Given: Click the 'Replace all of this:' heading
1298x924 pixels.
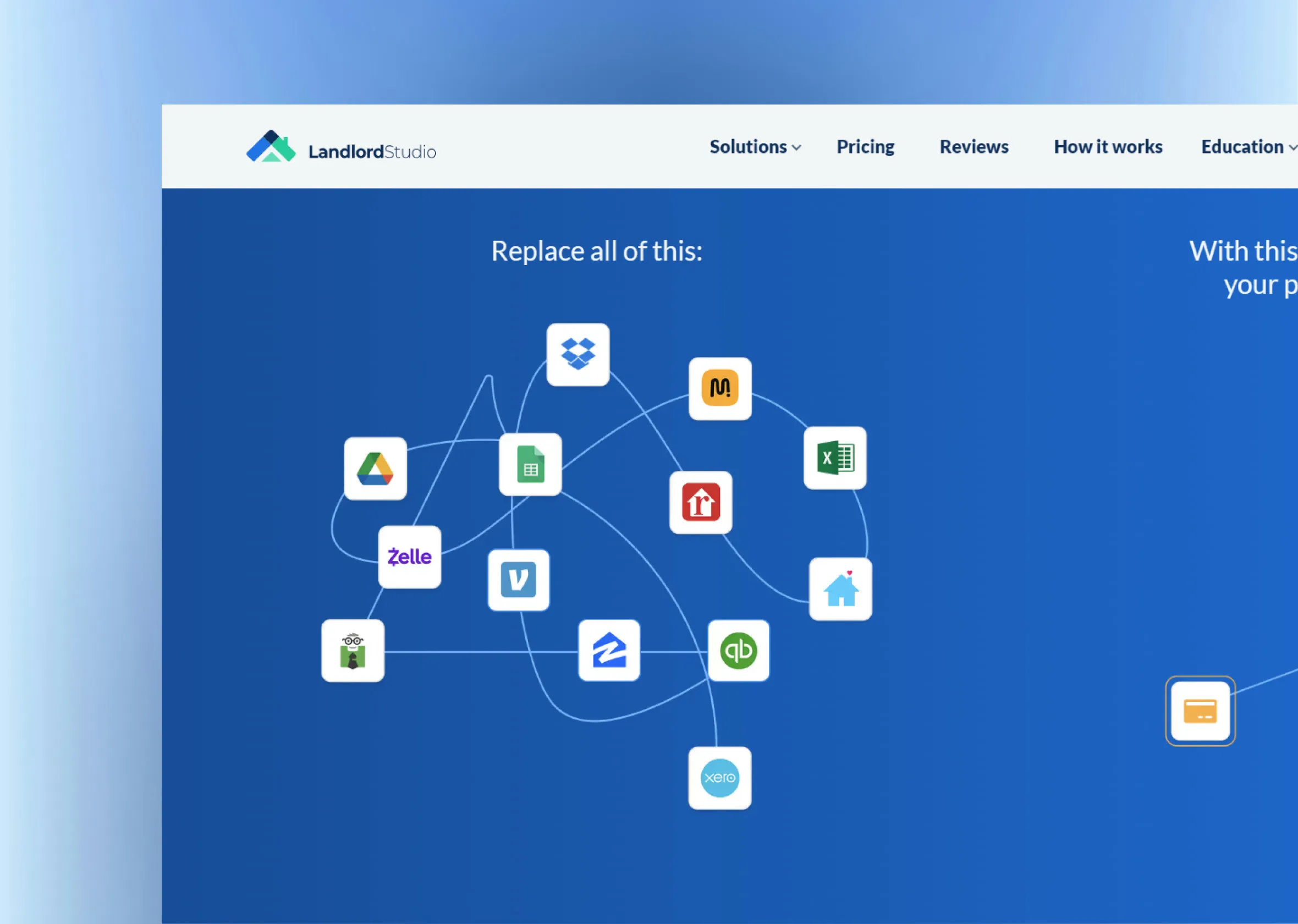Looking at the screenshot, I should point(597,251).
